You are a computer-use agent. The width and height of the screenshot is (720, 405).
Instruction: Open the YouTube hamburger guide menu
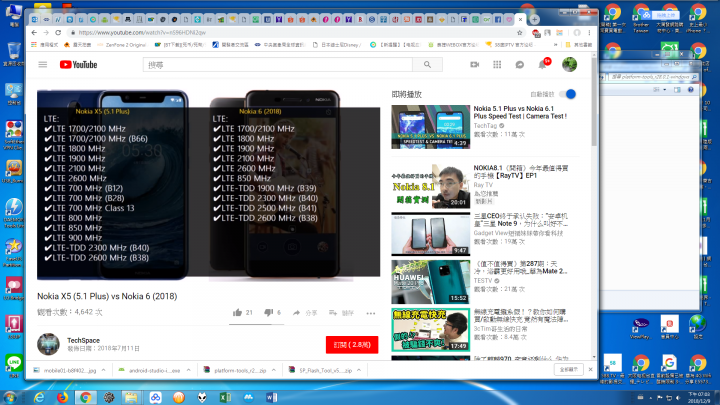coord(43,65)
